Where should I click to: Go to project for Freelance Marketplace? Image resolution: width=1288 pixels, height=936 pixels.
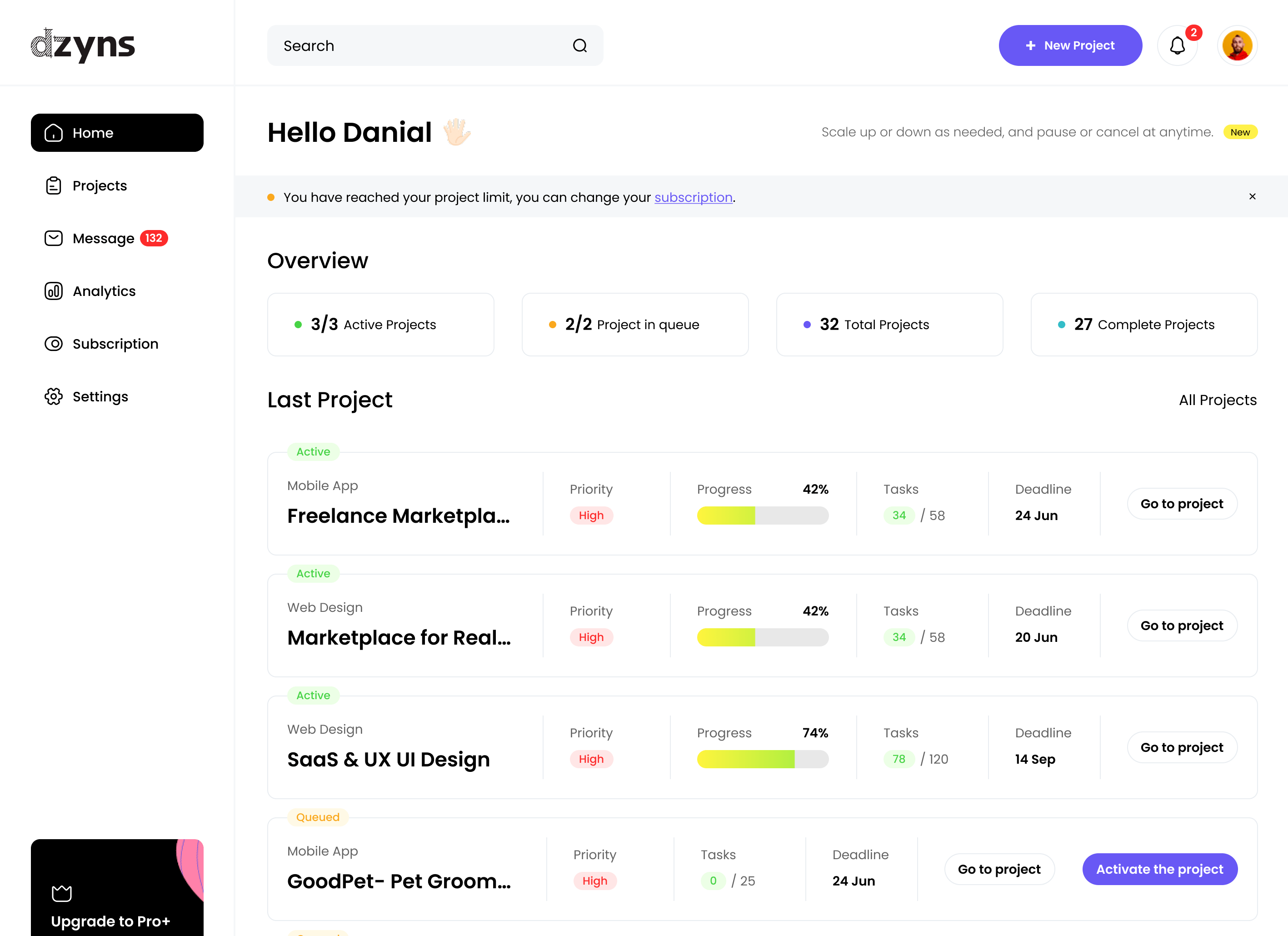[x=1182, y=504]
